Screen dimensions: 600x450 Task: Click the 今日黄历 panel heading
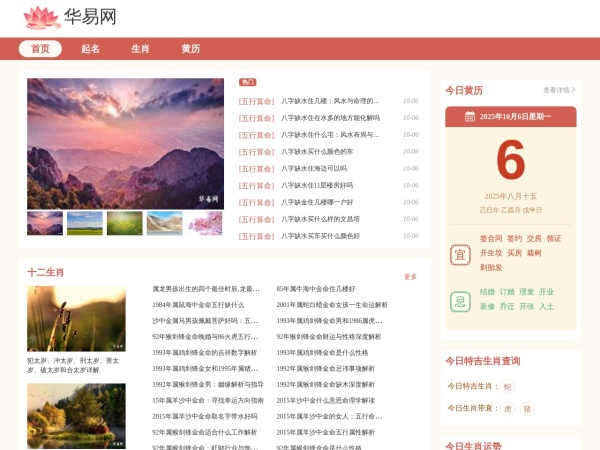click(464, 91)
